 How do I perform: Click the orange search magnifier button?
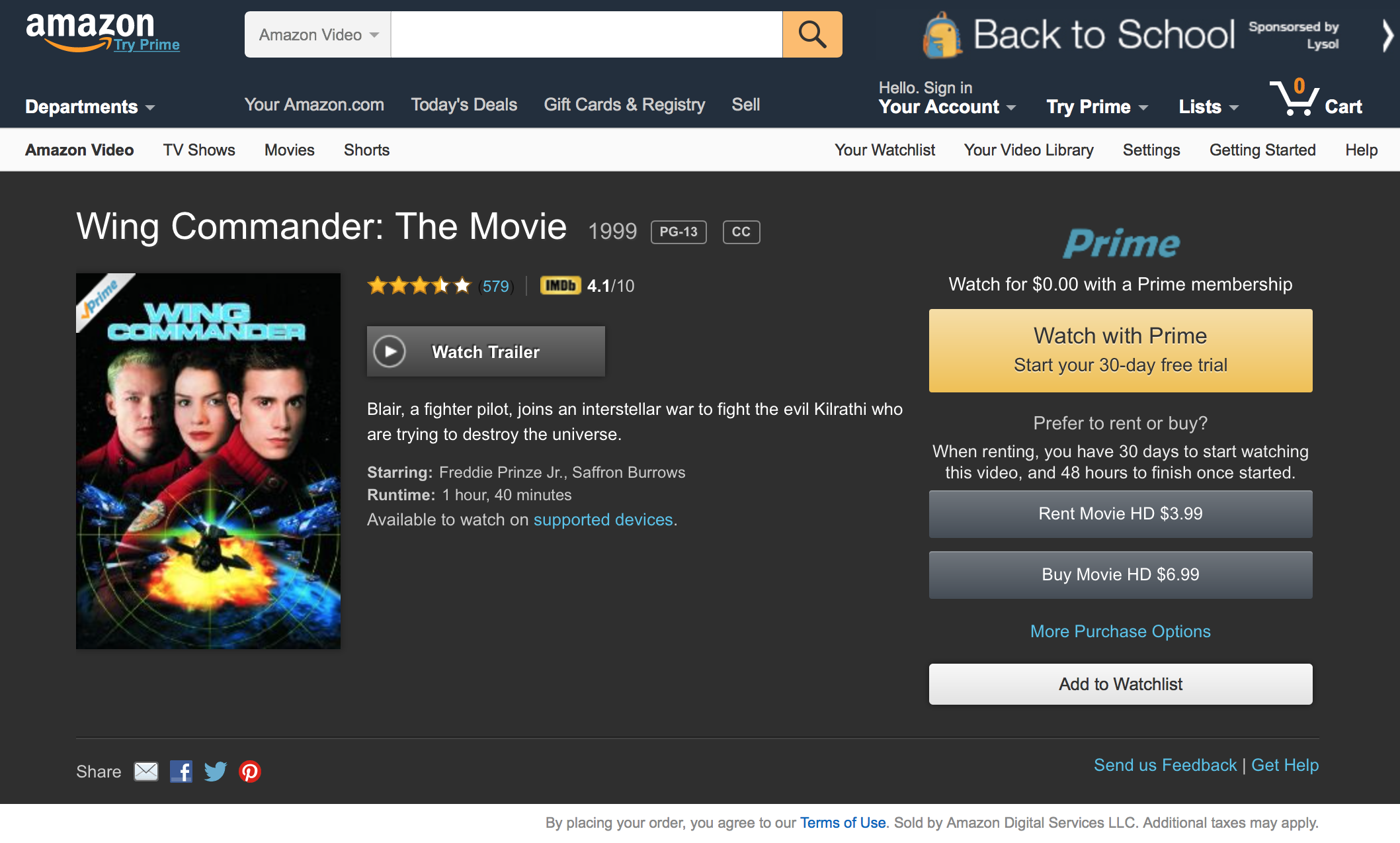point(812,34)
